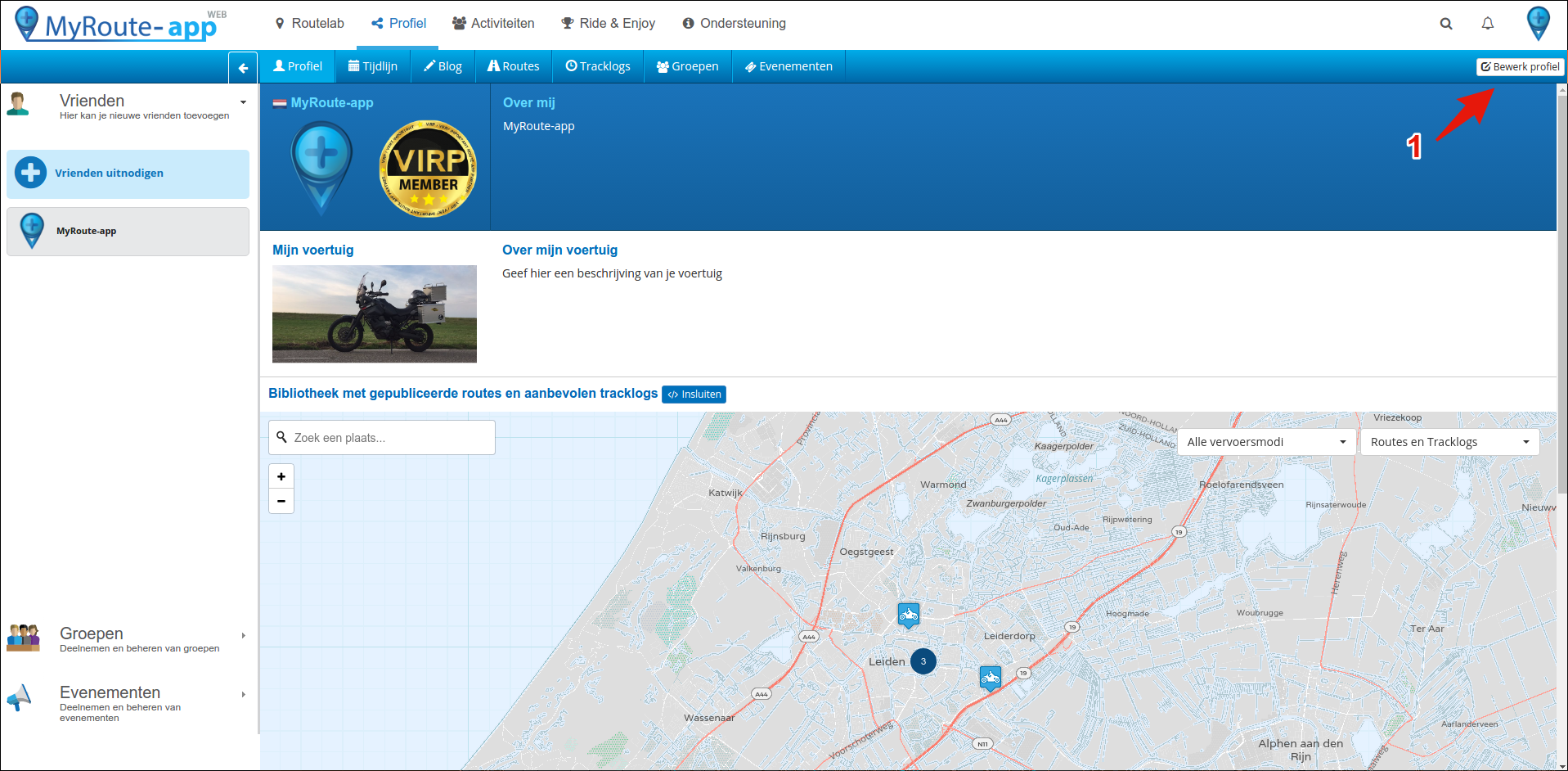Switch to the Groepen tab
This screenshot has height=771, width=1568.
tap(687, 66)
